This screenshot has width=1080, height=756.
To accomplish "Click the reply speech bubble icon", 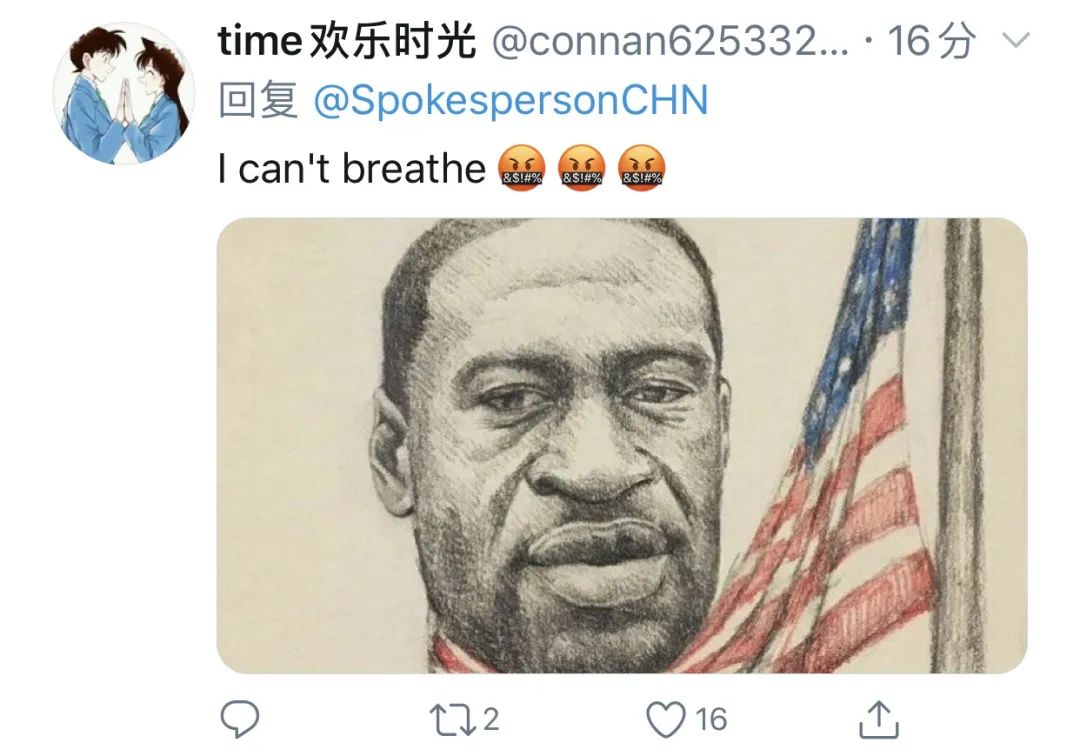I will click(240, 719).
